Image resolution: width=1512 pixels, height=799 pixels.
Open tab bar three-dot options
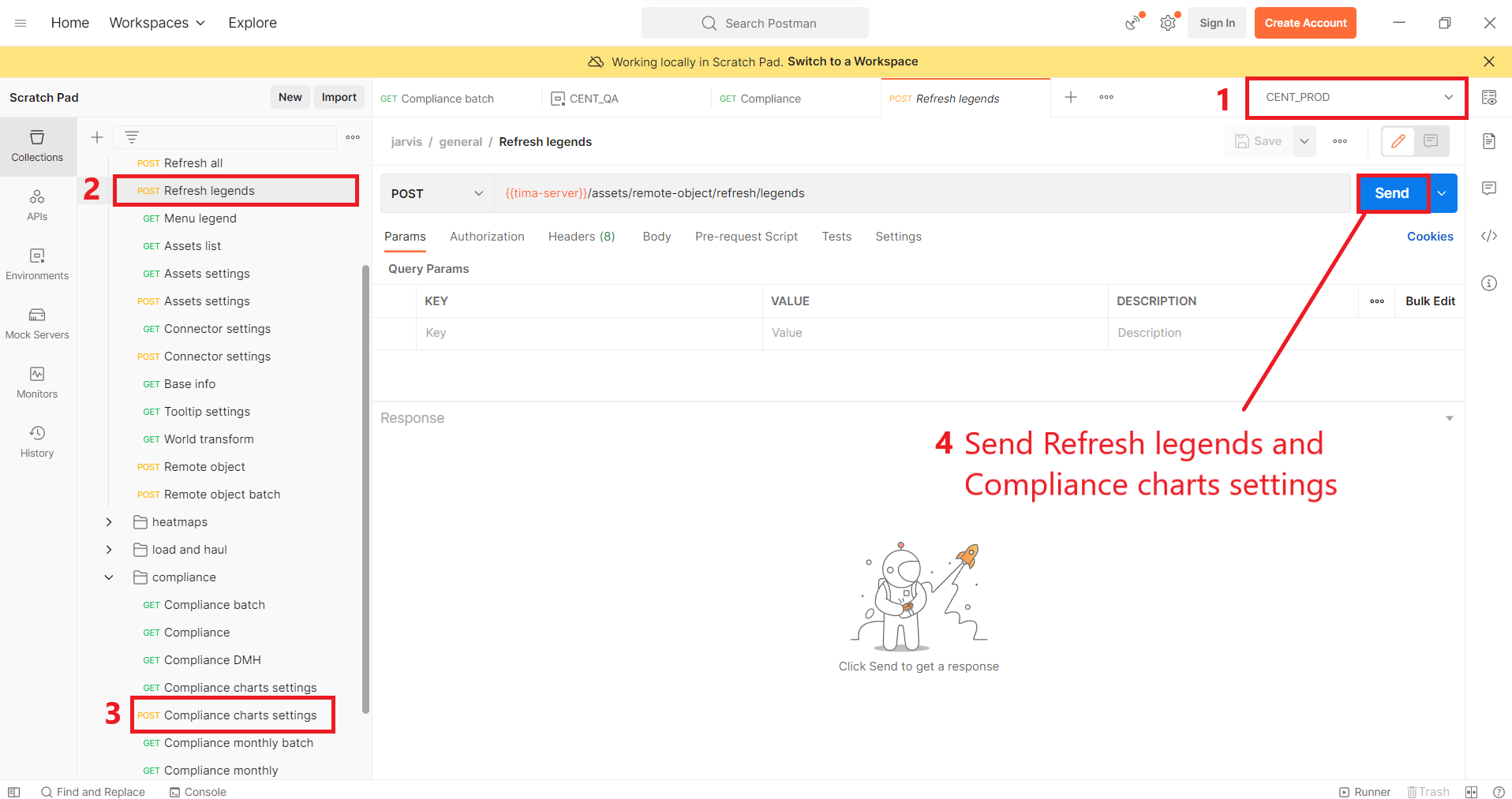1106,97
